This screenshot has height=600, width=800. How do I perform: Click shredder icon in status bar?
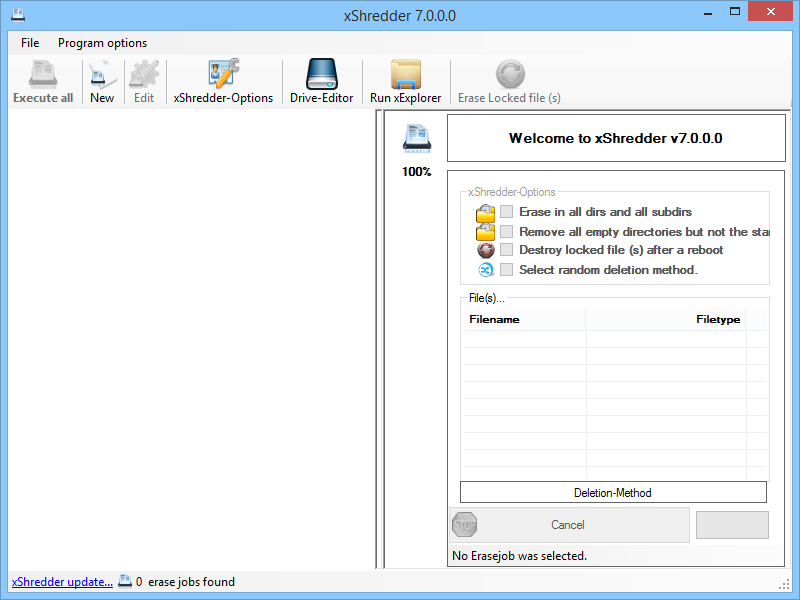pyautogui.click(x=125, y=581)
